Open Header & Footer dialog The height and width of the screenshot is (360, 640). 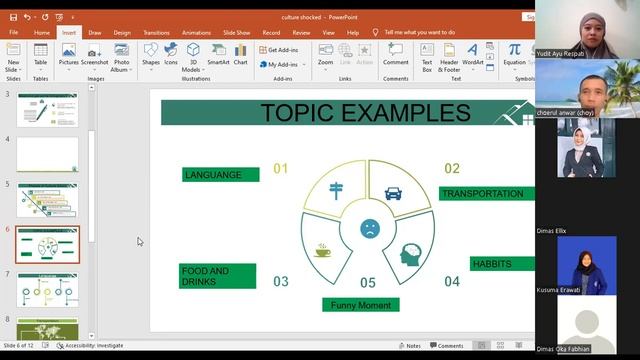click(449, 58)
